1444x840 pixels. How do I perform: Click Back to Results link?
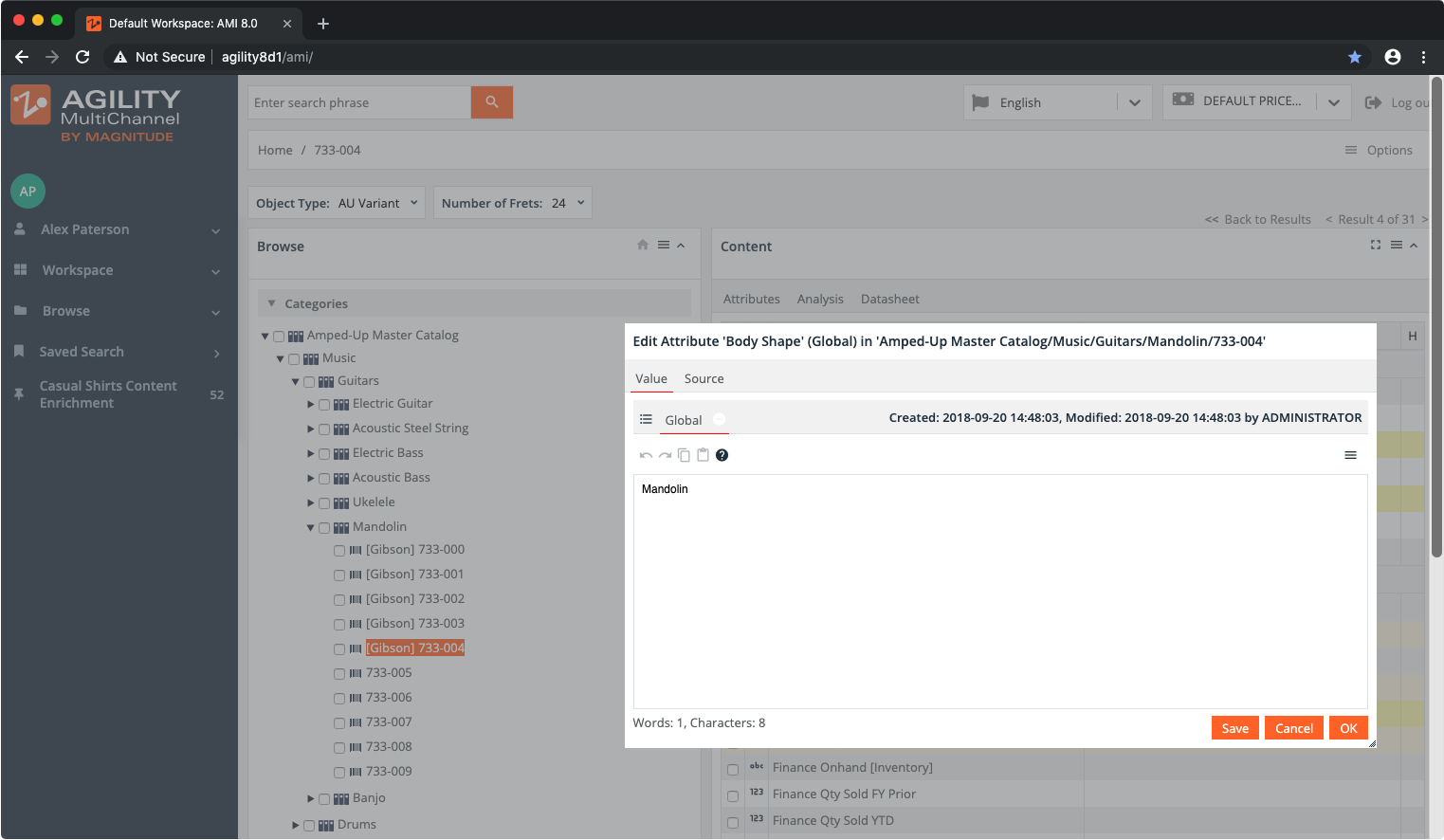(1258, 219)
